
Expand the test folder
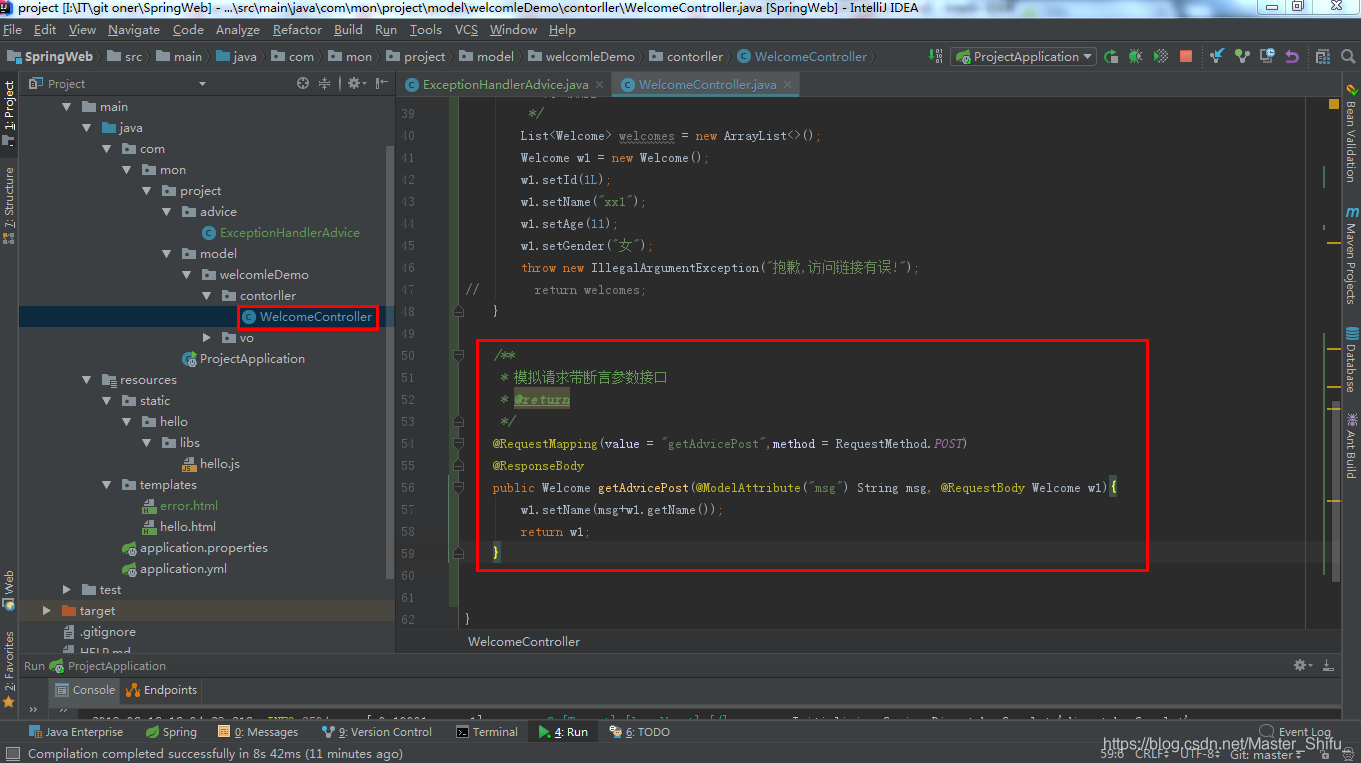pyautogui.click(x=67, y=590)
